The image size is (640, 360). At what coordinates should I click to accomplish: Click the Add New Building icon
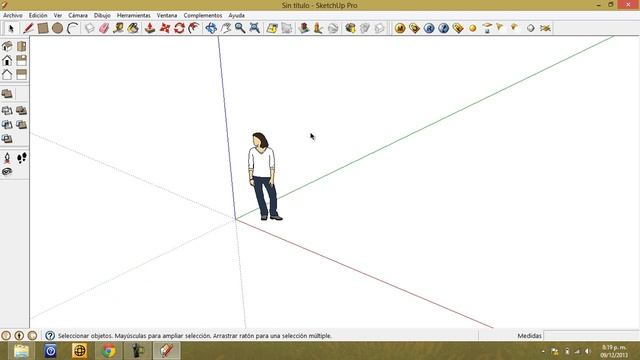pyautogui.click(x=303, y=28)
